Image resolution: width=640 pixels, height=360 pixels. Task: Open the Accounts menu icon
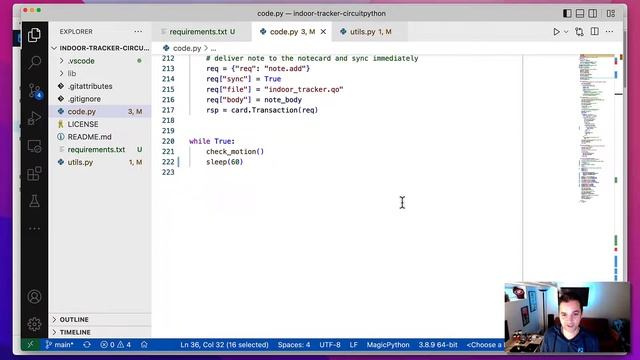coord(34,297)
